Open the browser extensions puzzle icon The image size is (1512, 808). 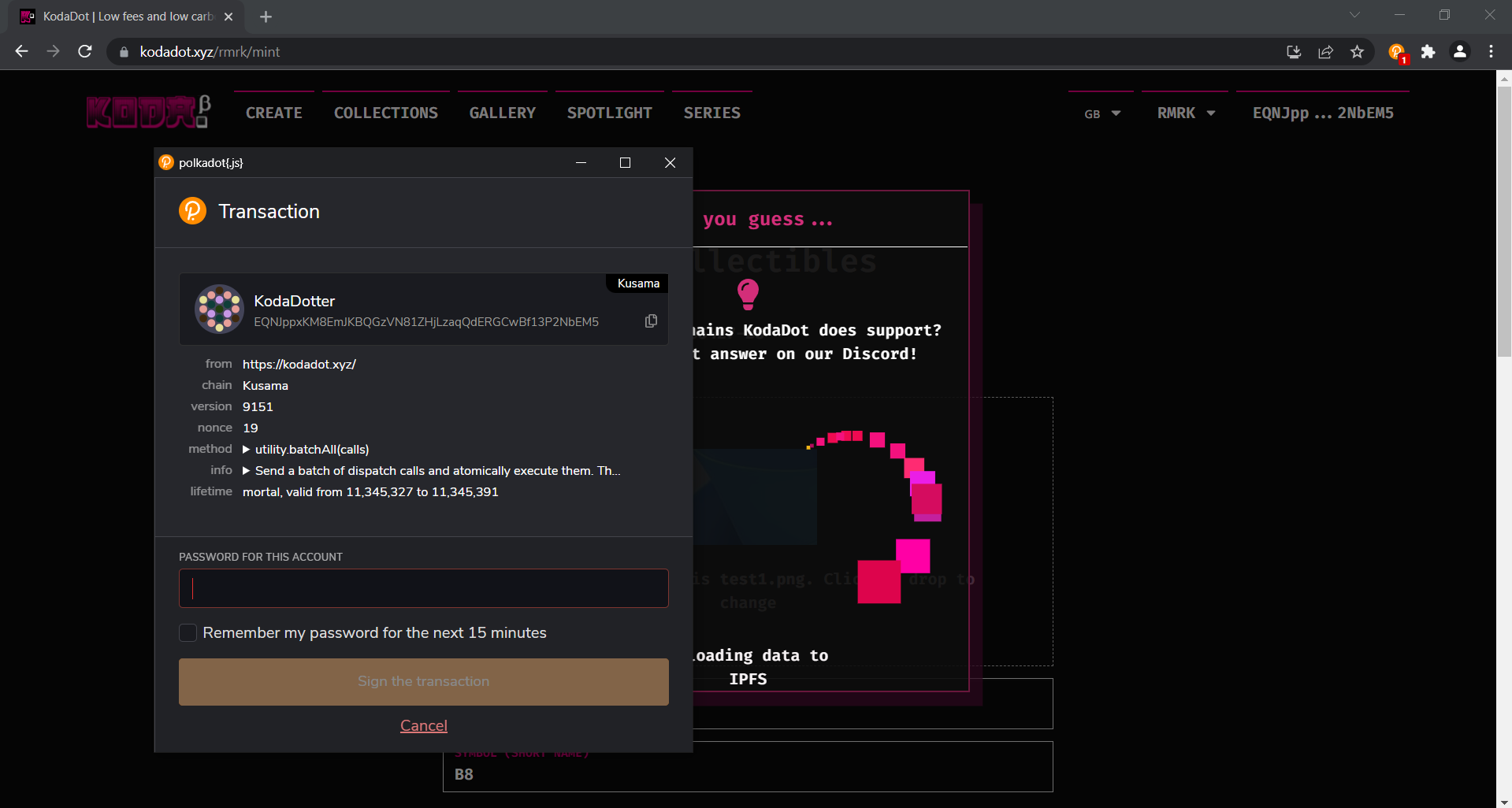(1428, 52)
